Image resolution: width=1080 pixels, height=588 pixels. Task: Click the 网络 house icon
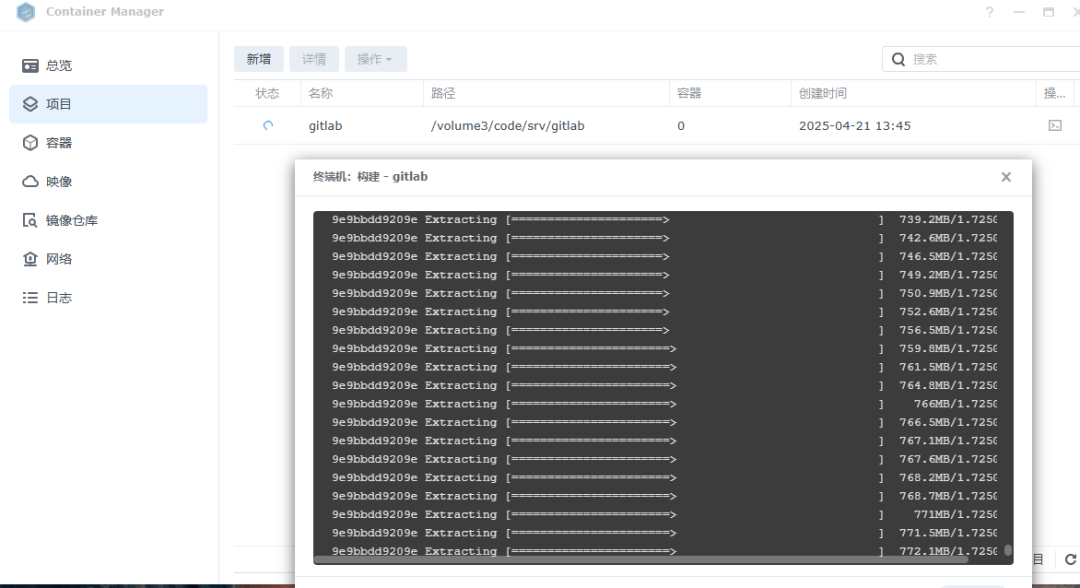(x=30, y=259)
